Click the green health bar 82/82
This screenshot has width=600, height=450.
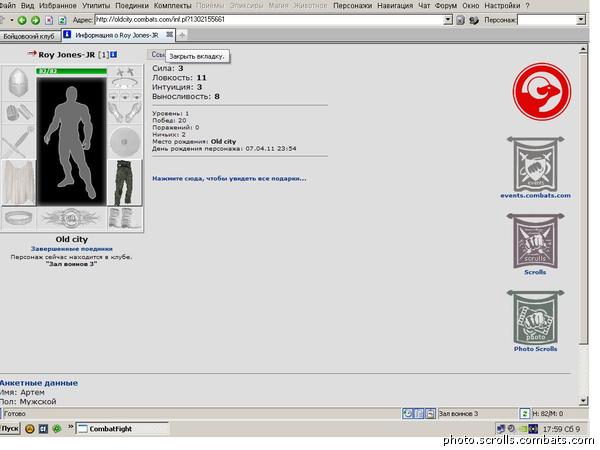(71, 71)
